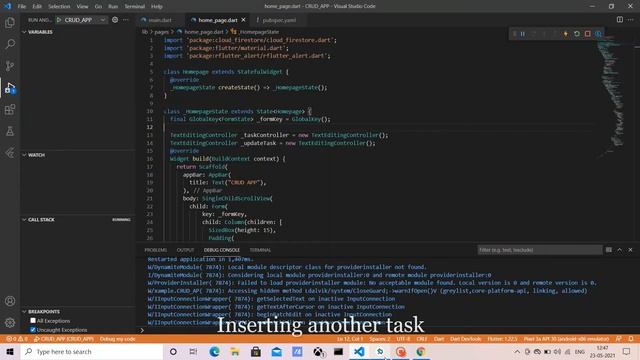Close the bottom panel

[630, 250]
